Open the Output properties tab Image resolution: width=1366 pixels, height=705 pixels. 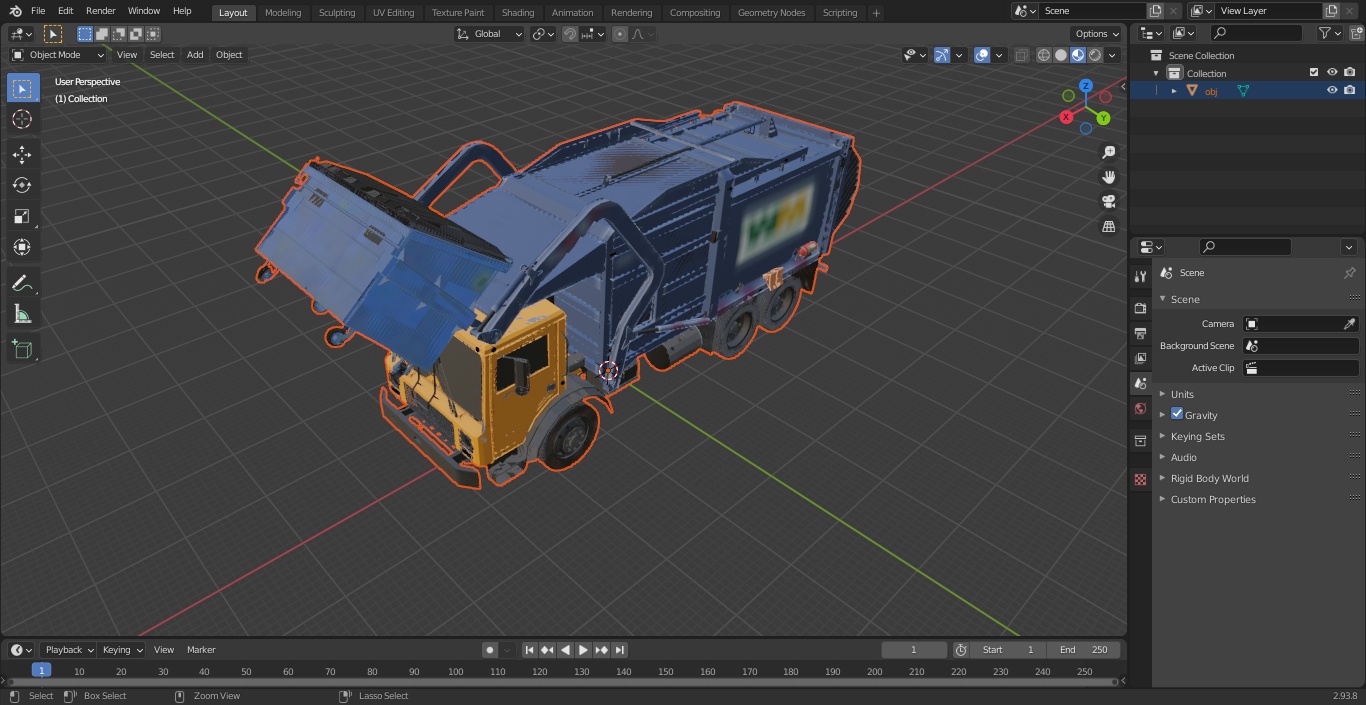1140,333
